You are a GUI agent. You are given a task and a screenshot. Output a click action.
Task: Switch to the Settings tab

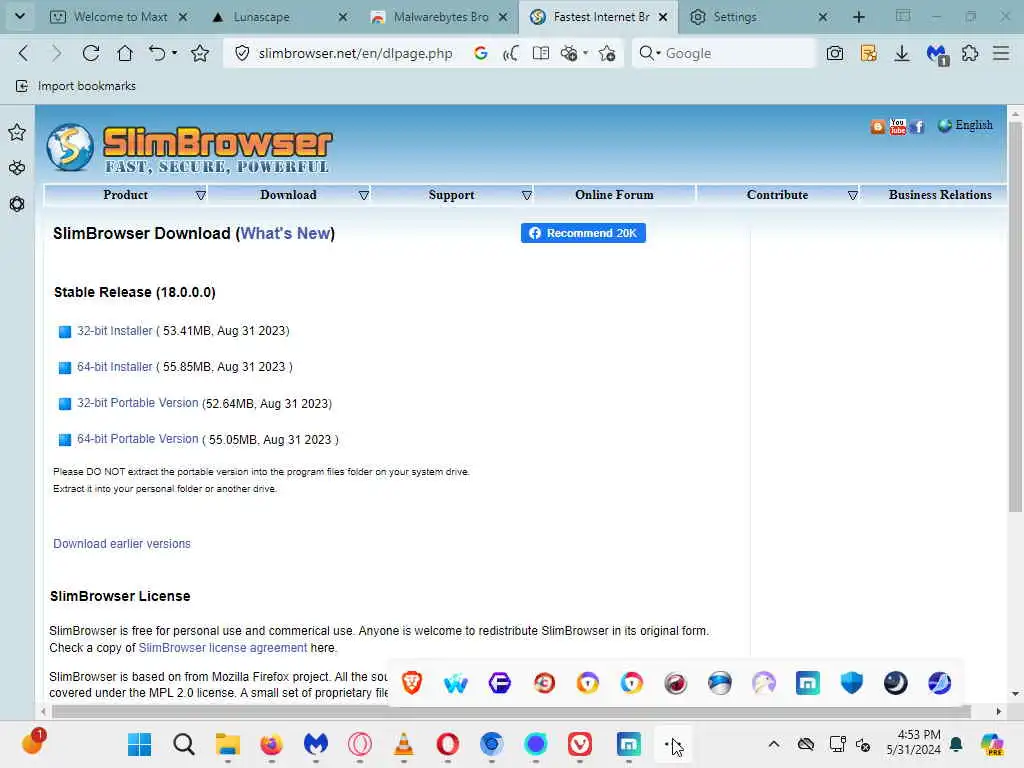pos(751,17)
